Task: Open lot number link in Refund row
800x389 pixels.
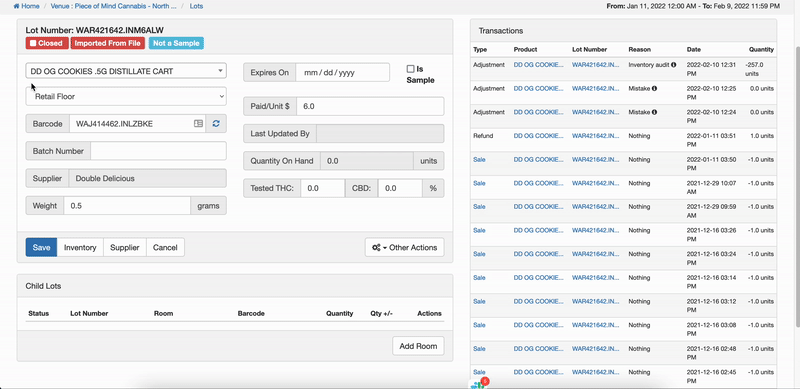Action: click(596, 136)
